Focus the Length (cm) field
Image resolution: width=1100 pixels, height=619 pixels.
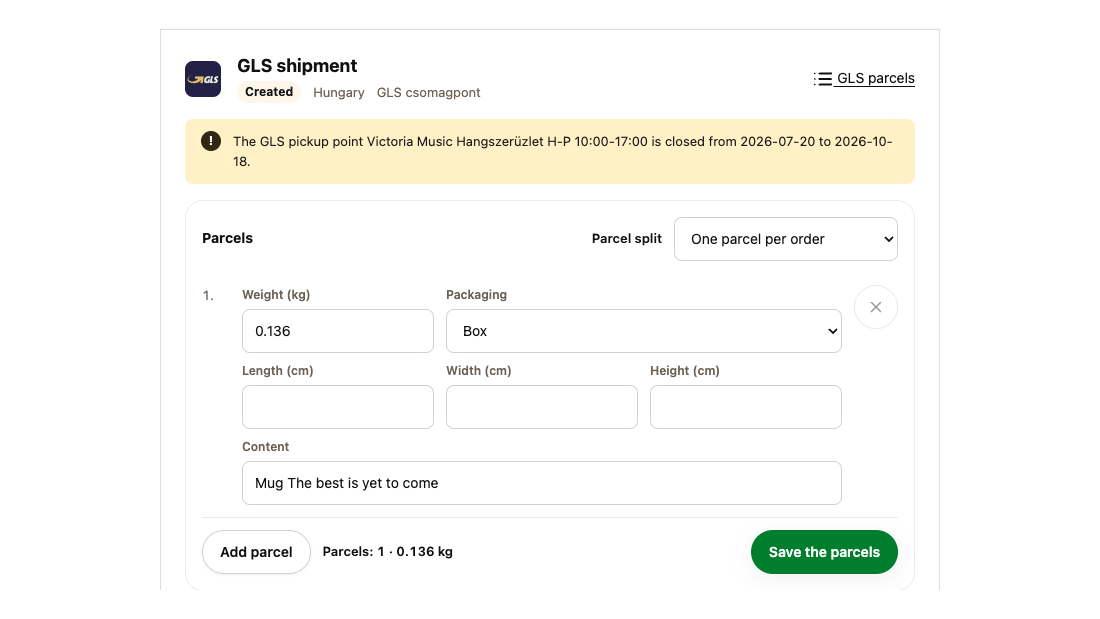pos(337,407)
